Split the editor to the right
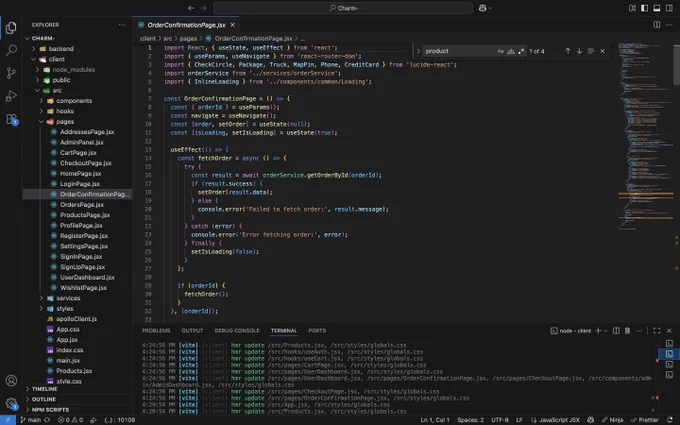Screen dimensions: 680x425 click(x=657, y=25)
